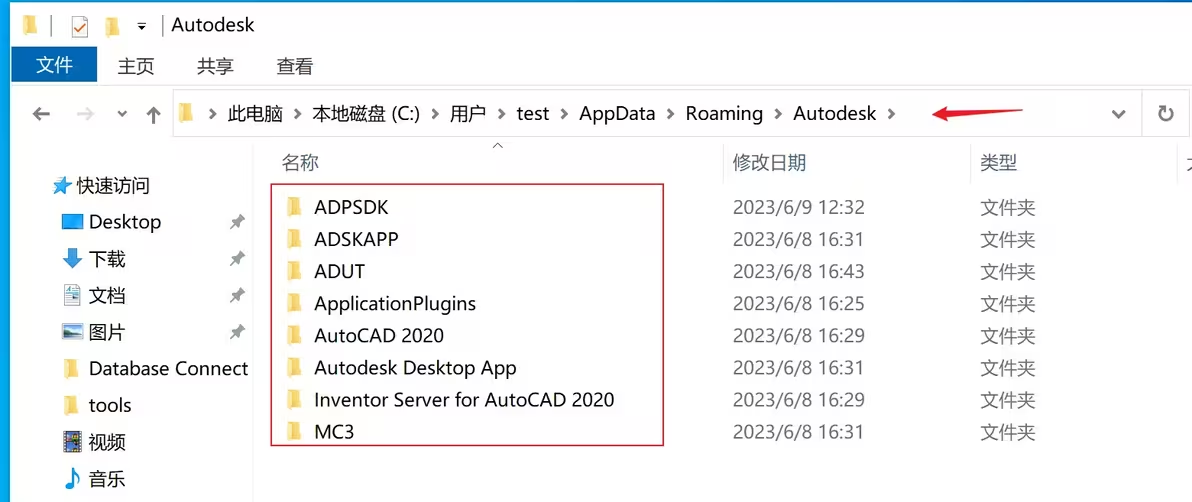
Task: Click the New Folder quick access icon
Action: [x=113, y=27]
